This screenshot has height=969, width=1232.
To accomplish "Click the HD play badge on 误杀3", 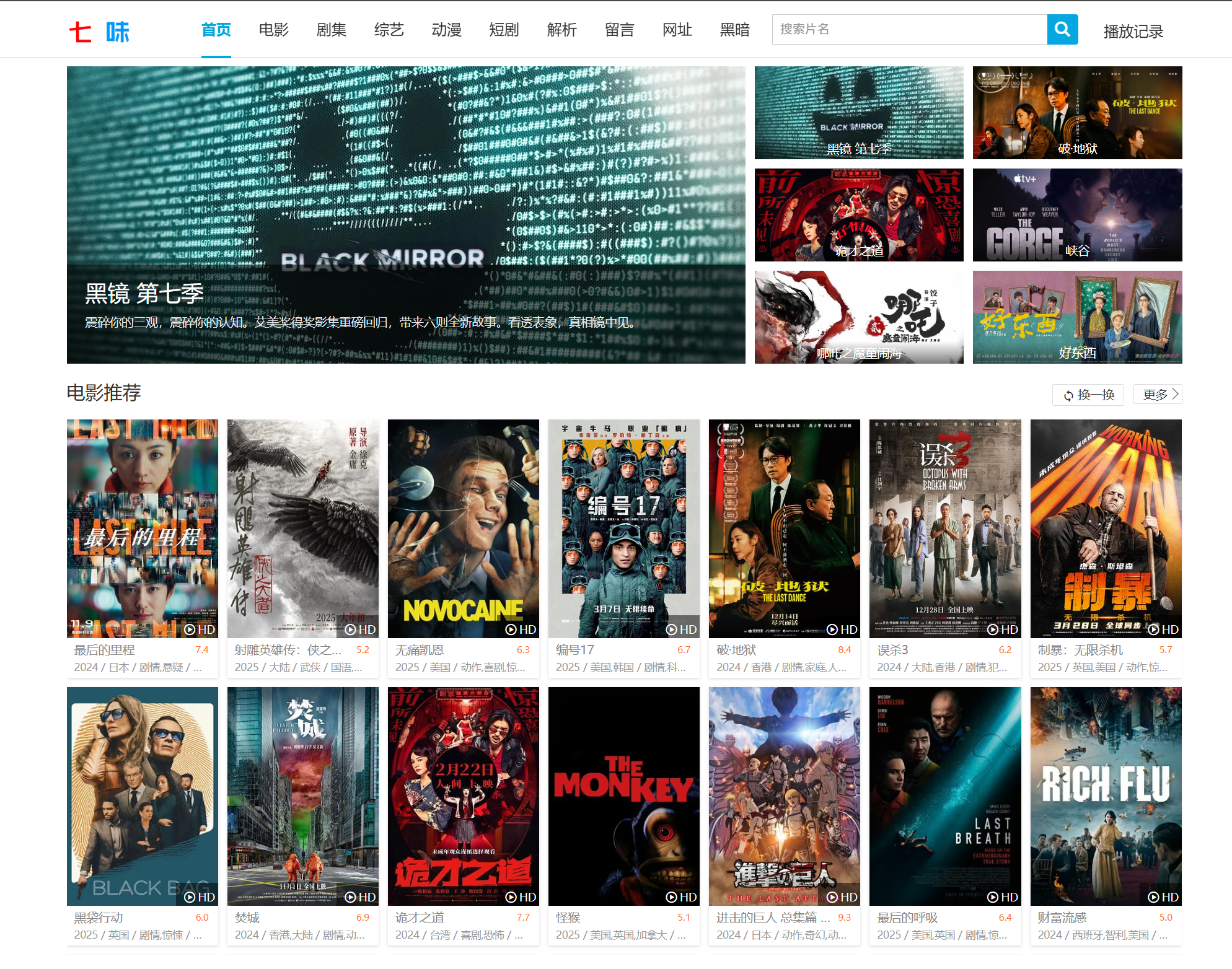I will coord(1003,629).
